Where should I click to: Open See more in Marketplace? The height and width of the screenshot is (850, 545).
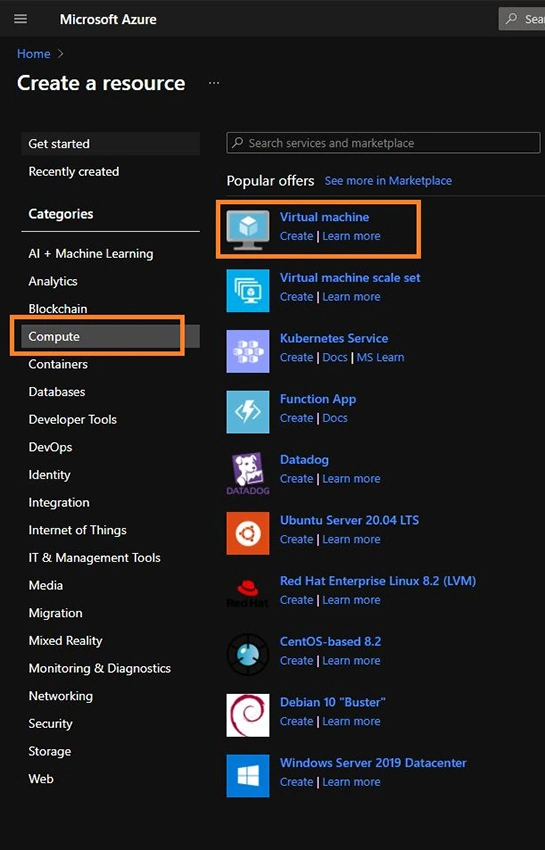388,181
